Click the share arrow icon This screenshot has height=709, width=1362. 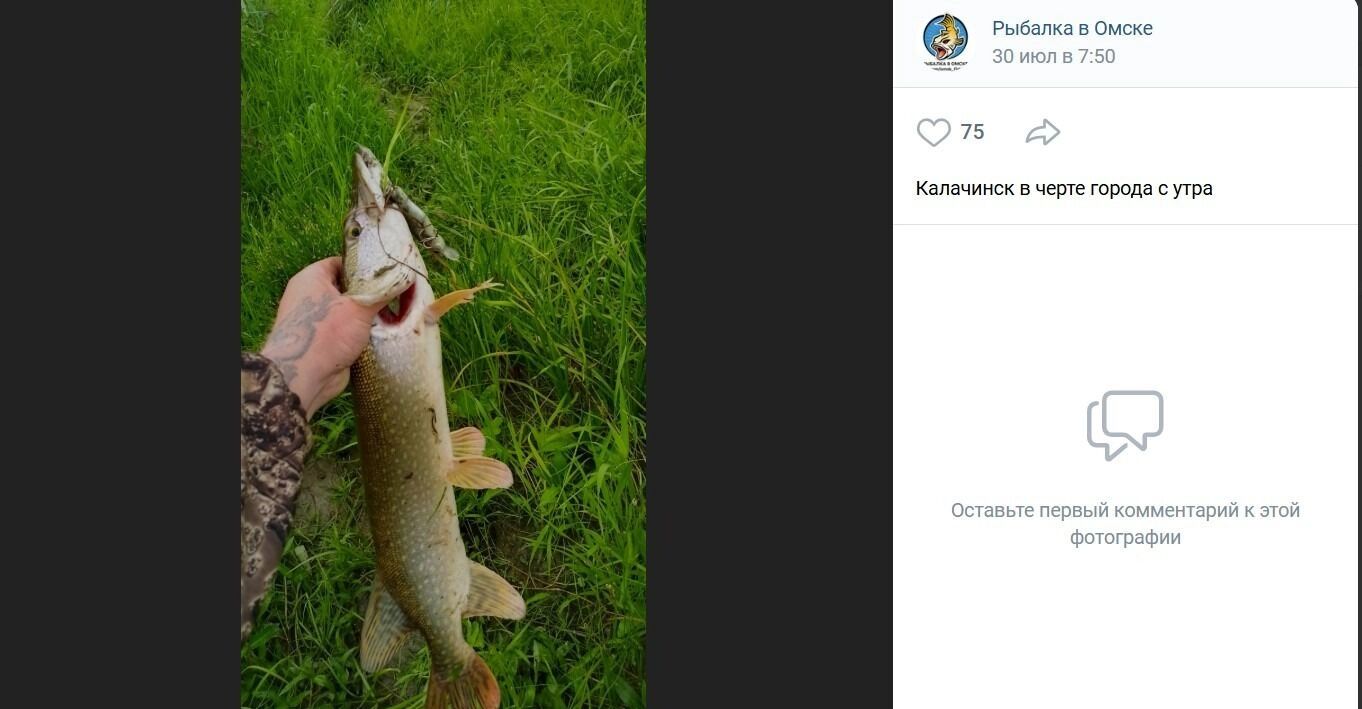coord(1042,132)
